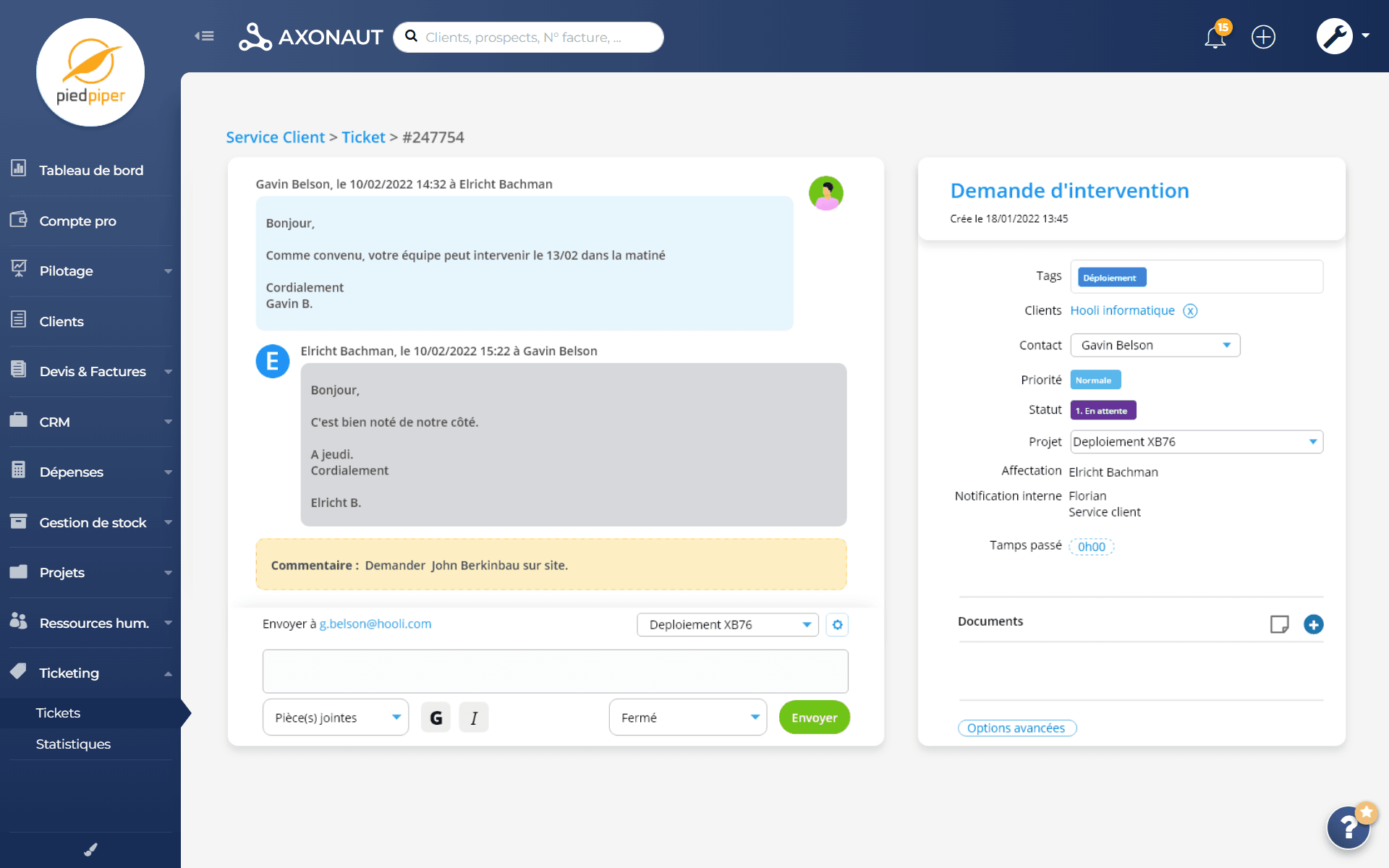Viewport: 1389px width, 868px height.
Task: Collapse sidebar with menu toggle icon
Action: coord(204,36)
